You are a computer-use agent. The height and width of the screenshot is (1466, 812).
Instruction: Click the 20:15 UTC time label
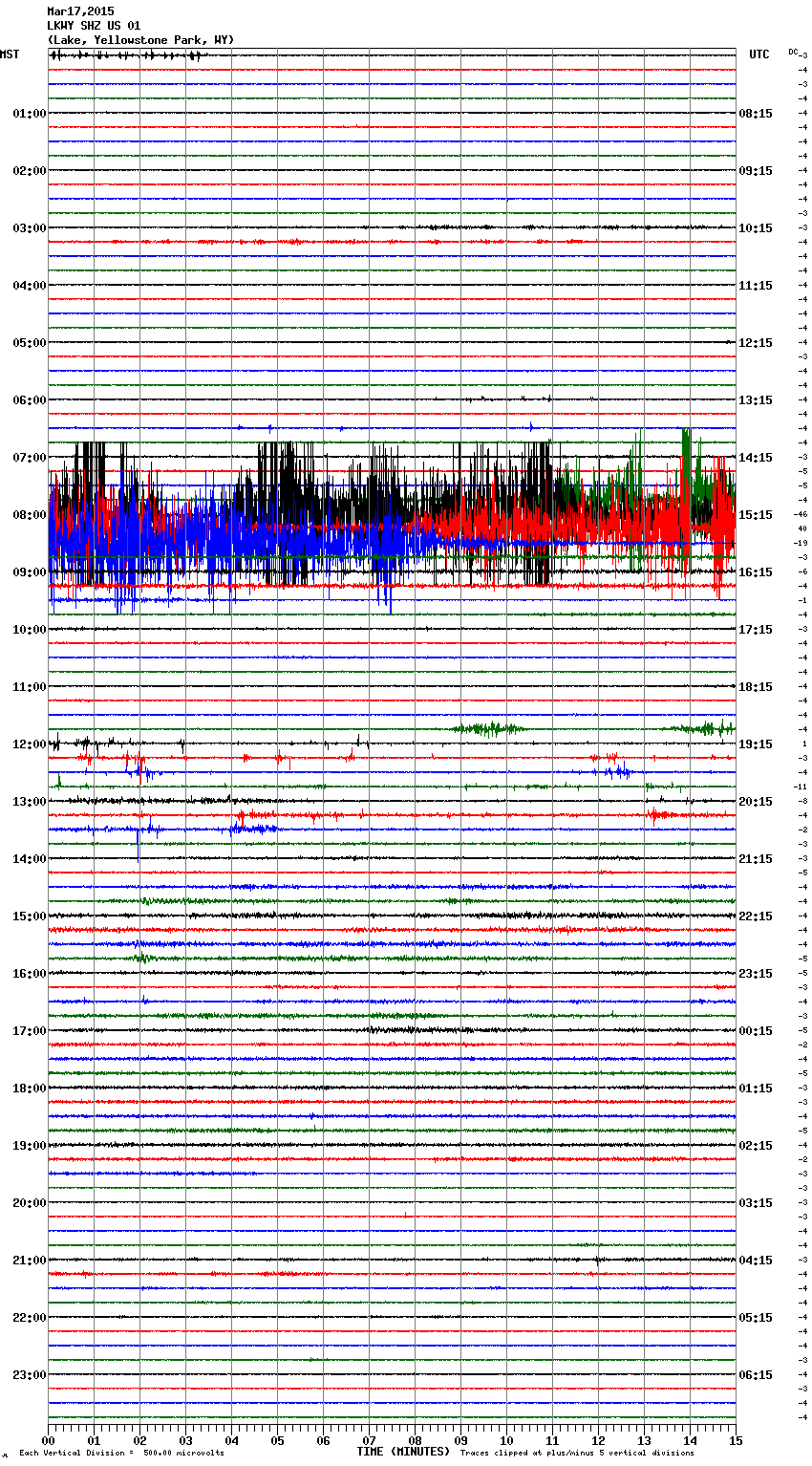(x=756, y=802)
